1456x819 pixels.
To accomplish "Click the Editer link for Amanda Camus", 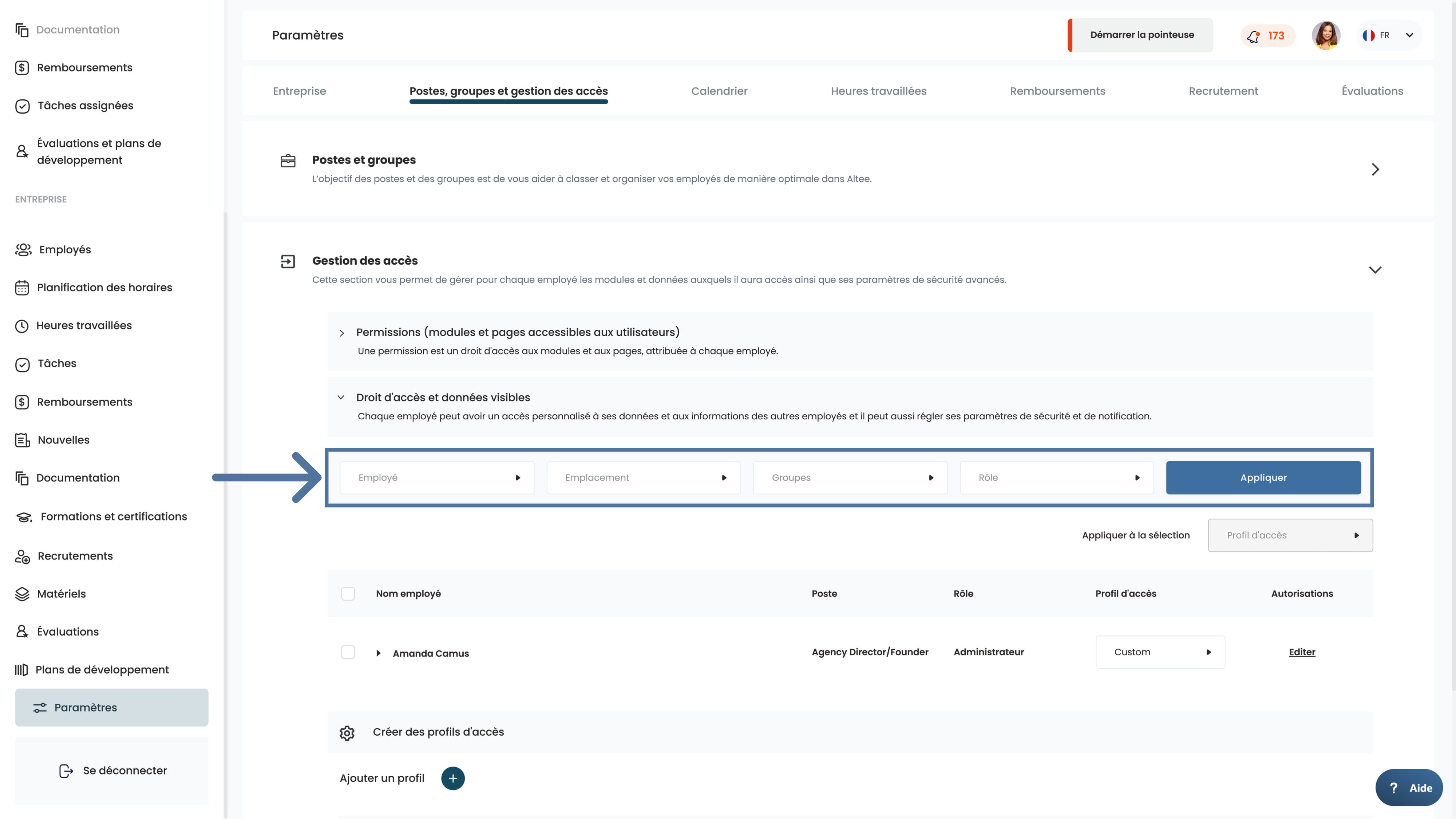I will point(1302,652).
